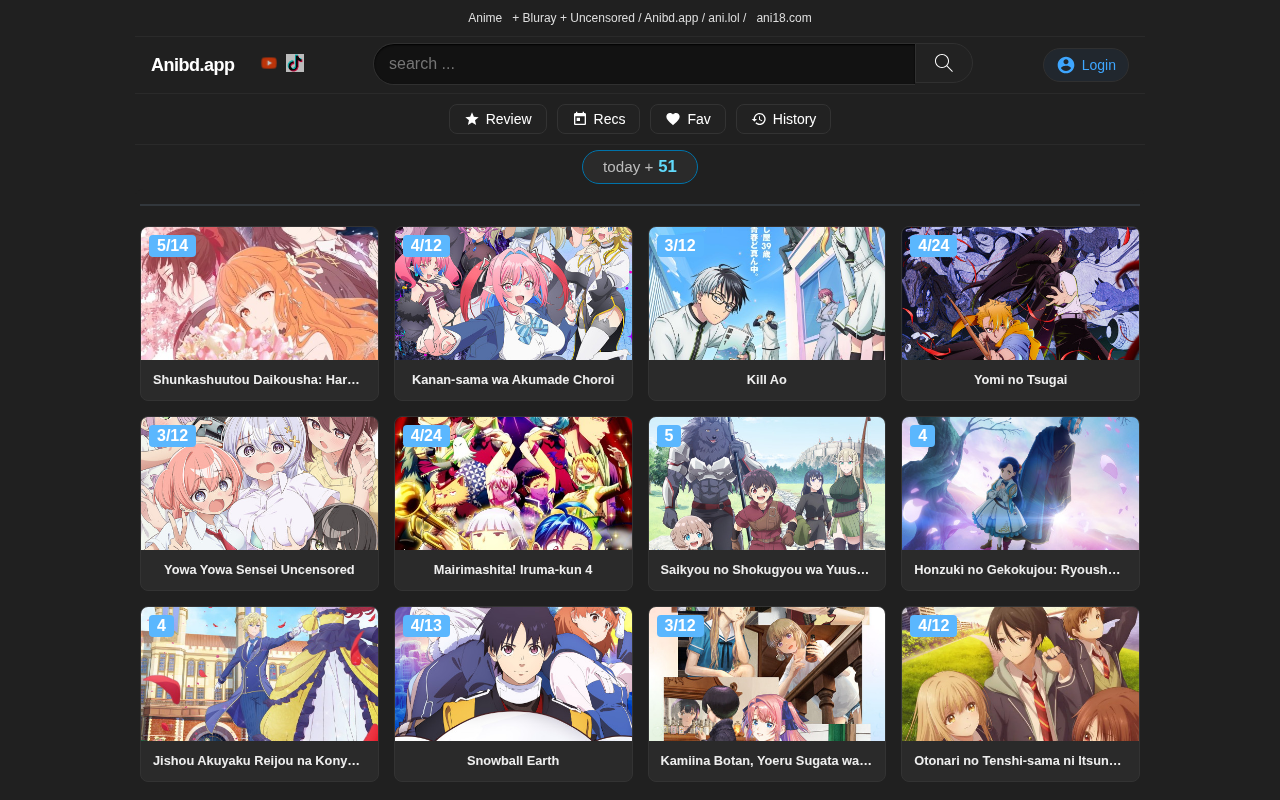Click the 3/12 badge on Kamiina Botan
Viewport: 1280px width, 800px height.
[x=680, y=626]
